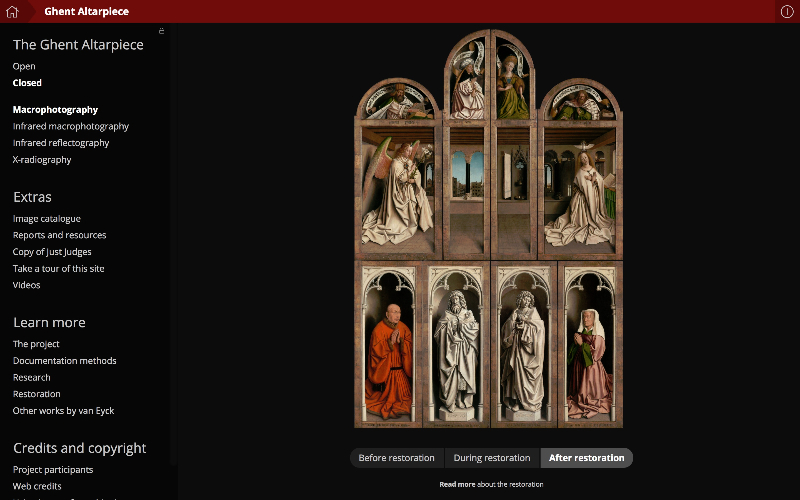Open the sibyl in white robe panel

click(467, 77)
